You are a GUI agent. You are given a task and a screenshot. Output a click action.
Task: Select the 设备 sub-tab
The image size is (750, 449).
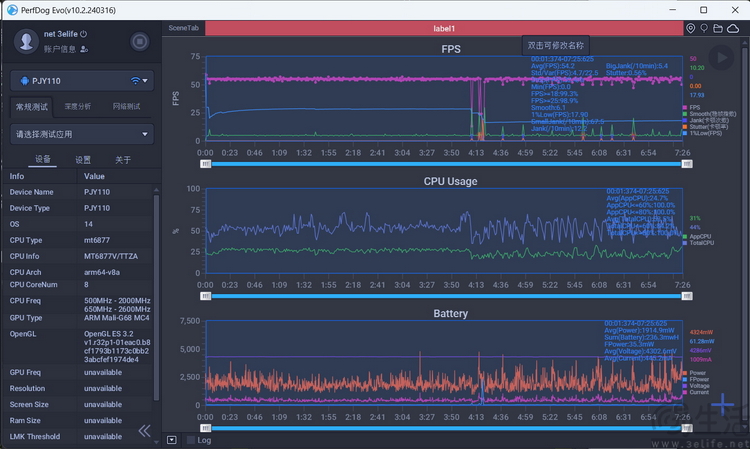coord(43,159)
